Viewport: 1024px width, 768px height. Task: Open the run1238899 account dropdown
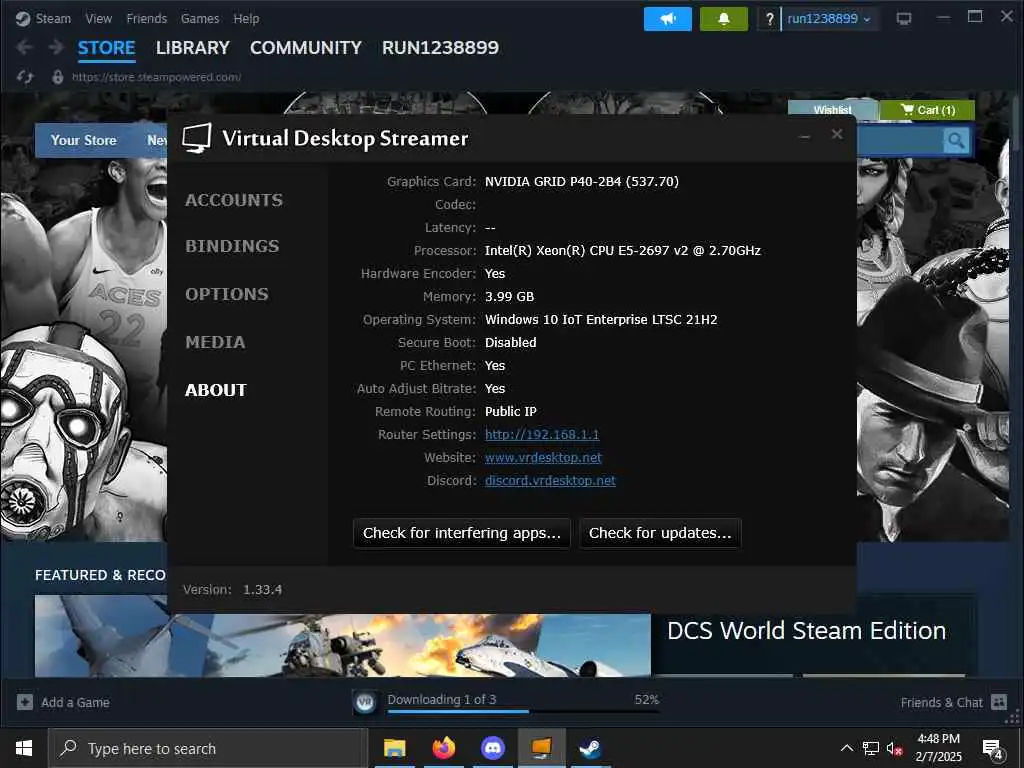click(829, 19)
